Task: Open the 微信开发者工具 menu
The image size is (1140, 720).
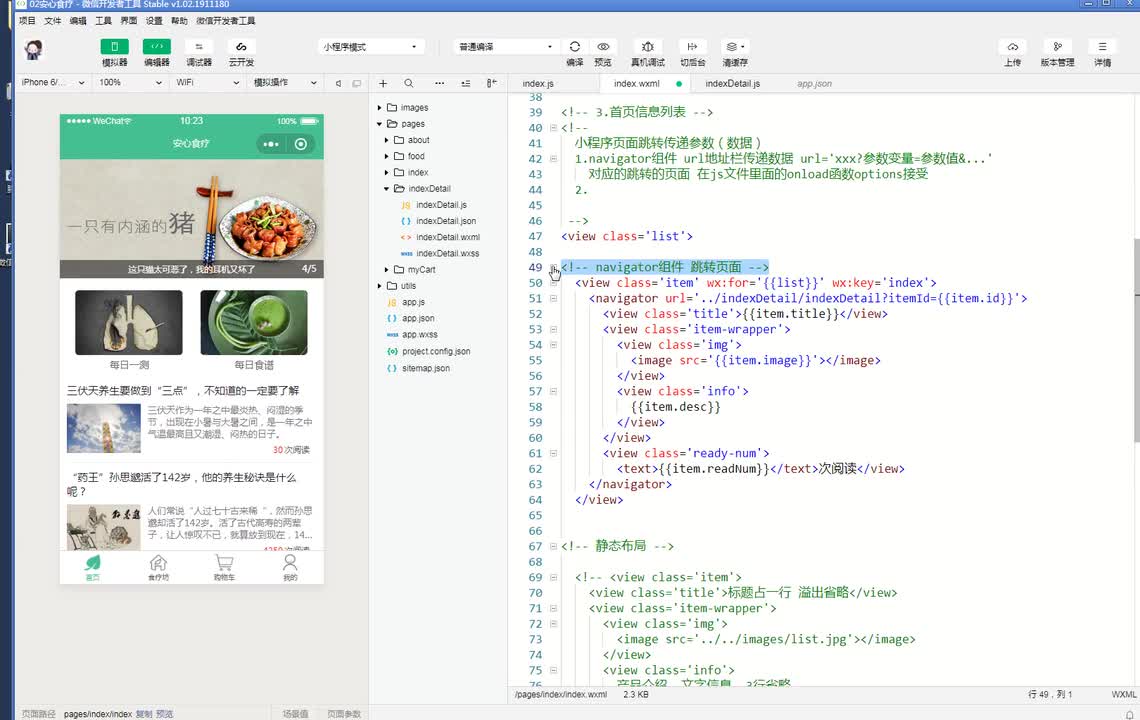Action: pos(225,20)
